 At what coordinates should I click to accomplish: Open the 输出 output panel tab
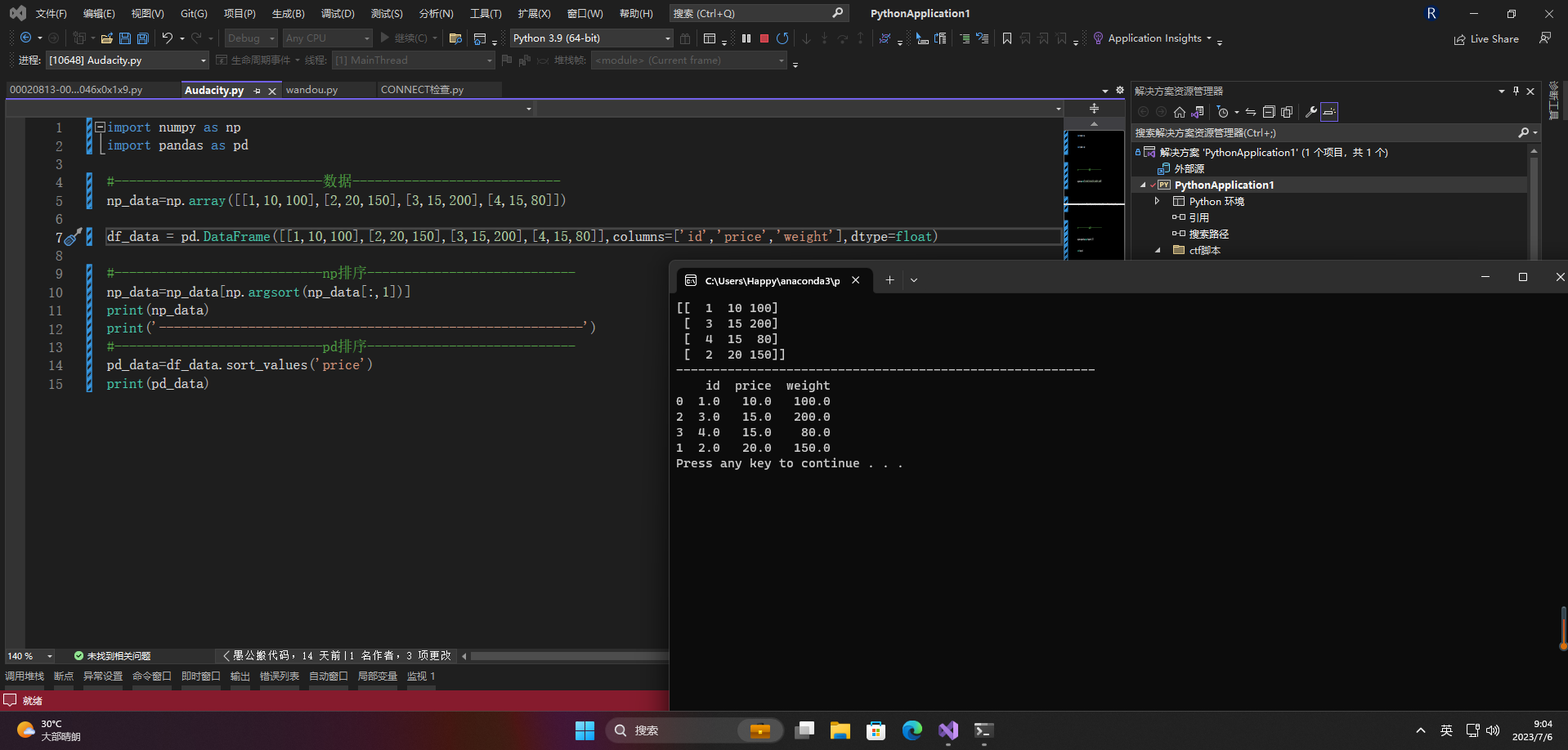click(x=240, y=676)
